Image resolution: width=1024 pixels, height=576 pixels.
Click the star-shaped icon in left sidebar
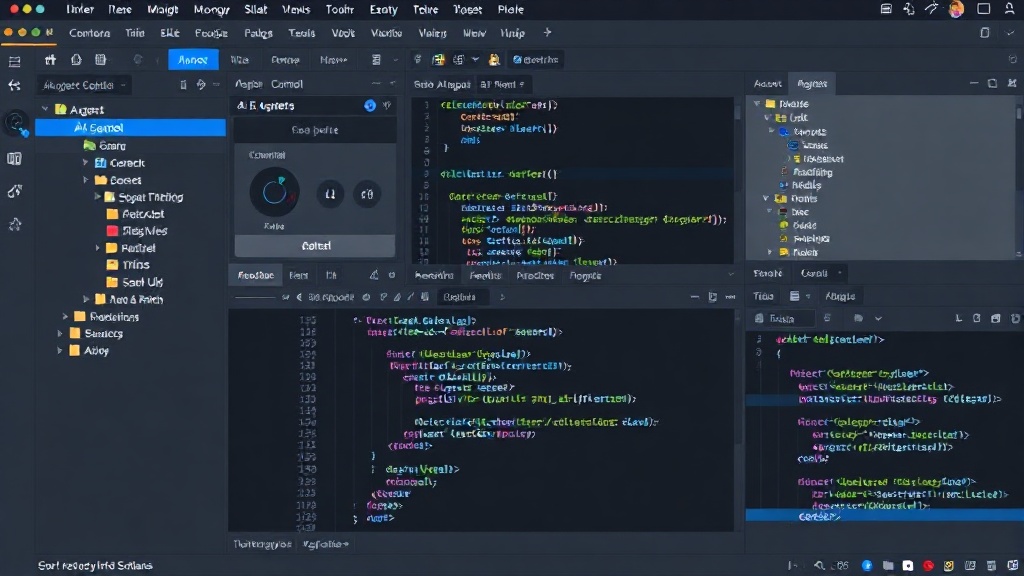click(14, 225)
